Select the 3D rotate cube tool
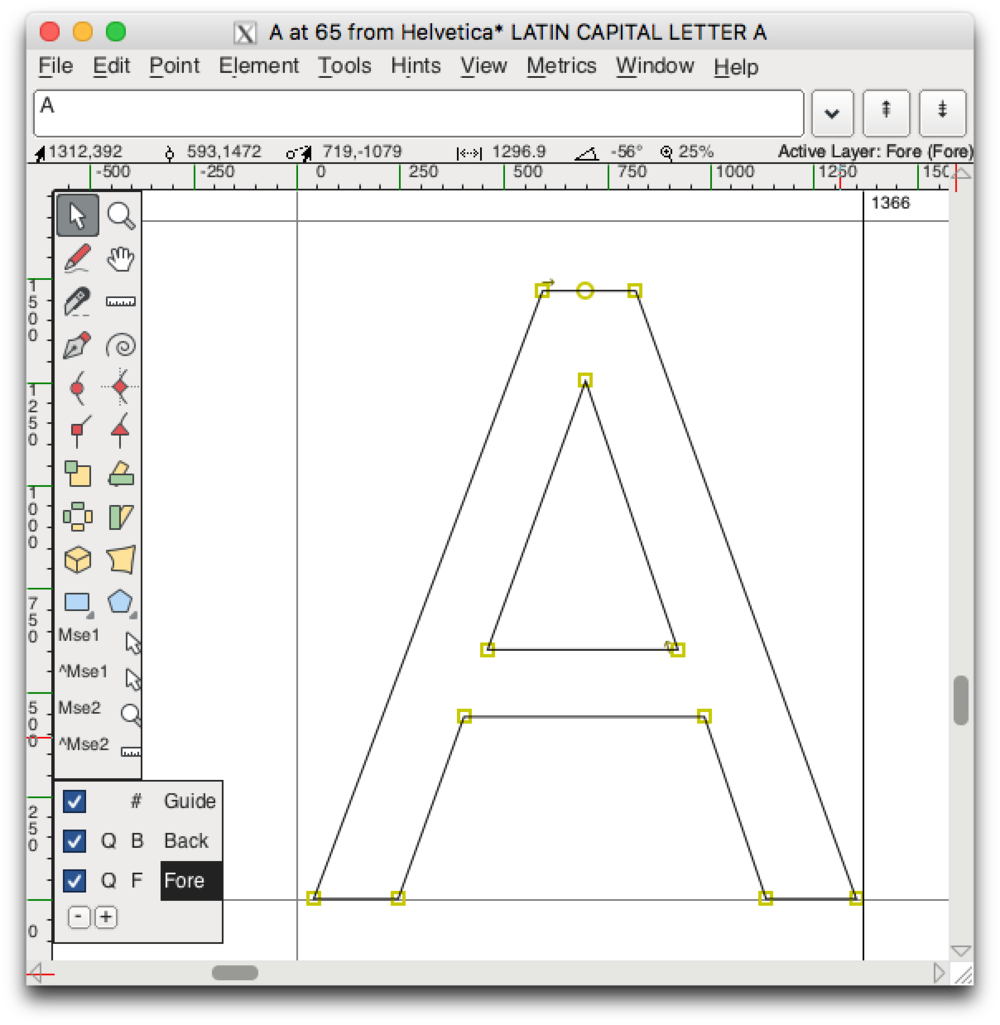 pyautogui.click(x=77, y=560)
